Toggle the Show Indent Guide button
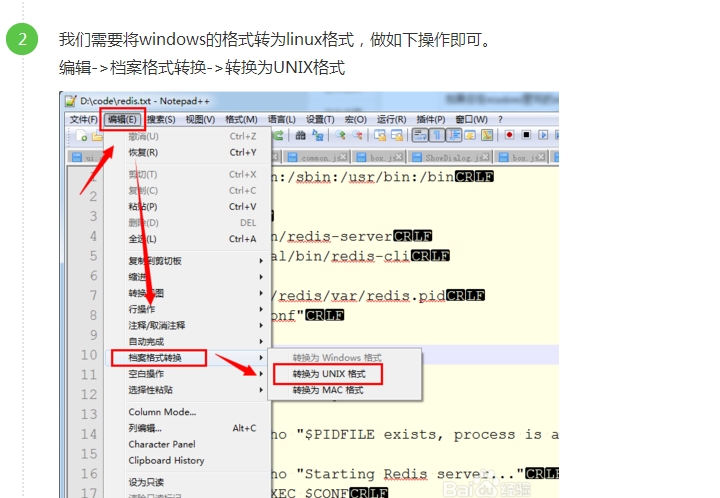This screenshot has width=720, height=498. [x=454, y=135]
